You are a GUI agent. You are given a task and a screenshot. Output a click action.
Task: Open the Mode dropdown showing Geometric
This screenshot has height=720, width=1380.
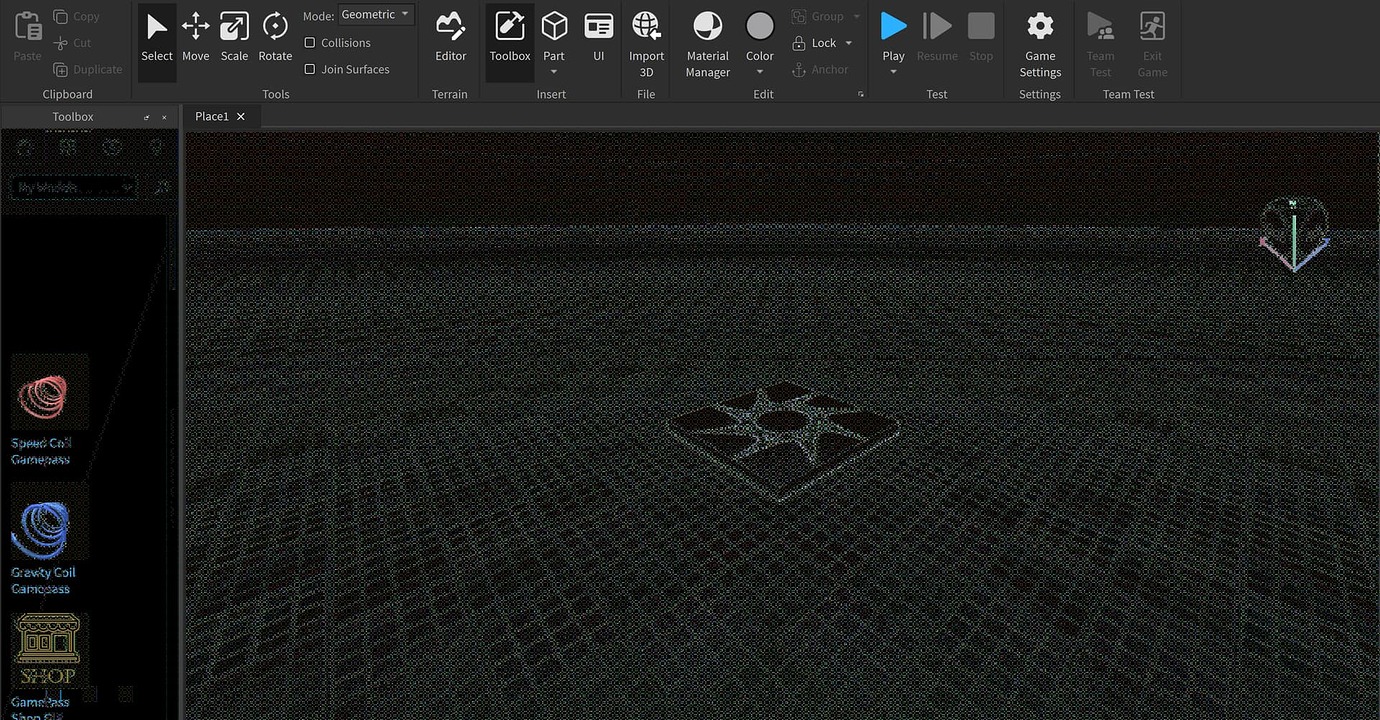(x=375, y=14)
